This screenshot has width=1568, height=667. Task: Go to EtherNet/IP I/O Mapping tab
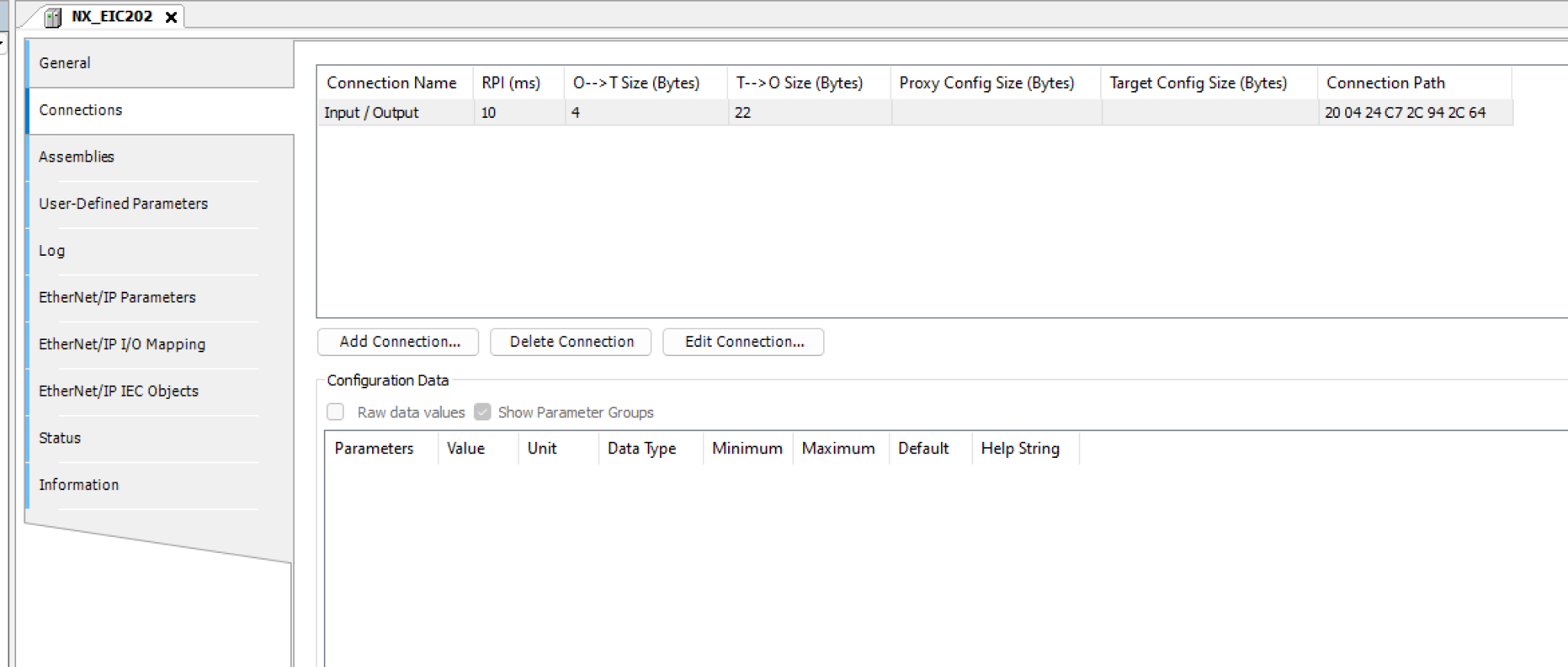coord(122,345)
